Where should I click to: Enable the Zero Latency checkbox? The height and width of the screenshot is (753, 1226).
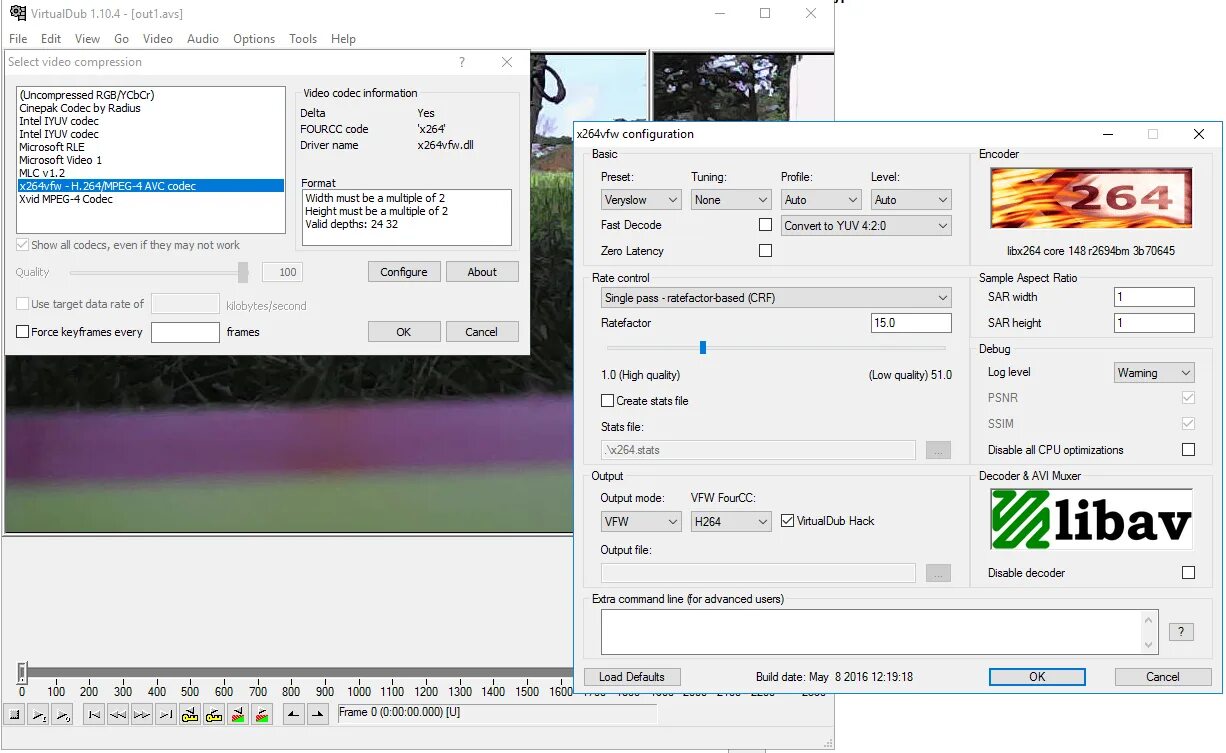point(765,251)
